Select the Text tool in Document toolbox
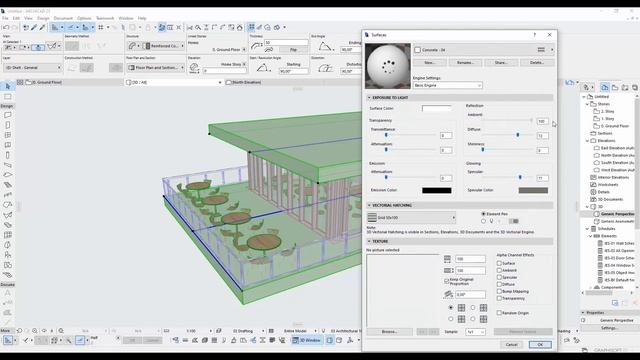 (7, 293)
